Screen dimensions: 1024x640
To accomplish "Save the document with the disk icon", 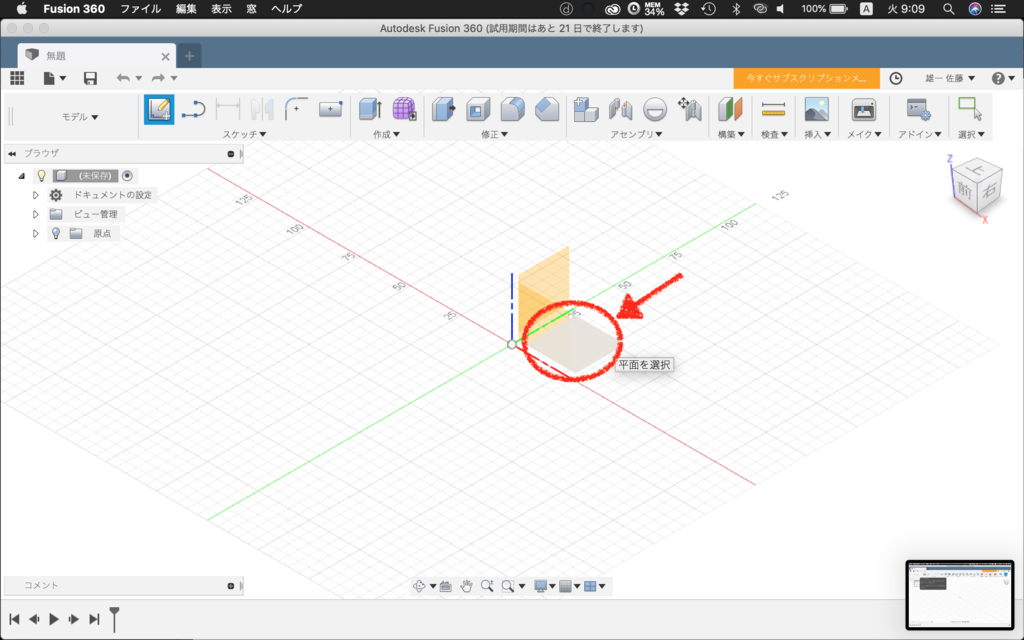I will point(90,78).
